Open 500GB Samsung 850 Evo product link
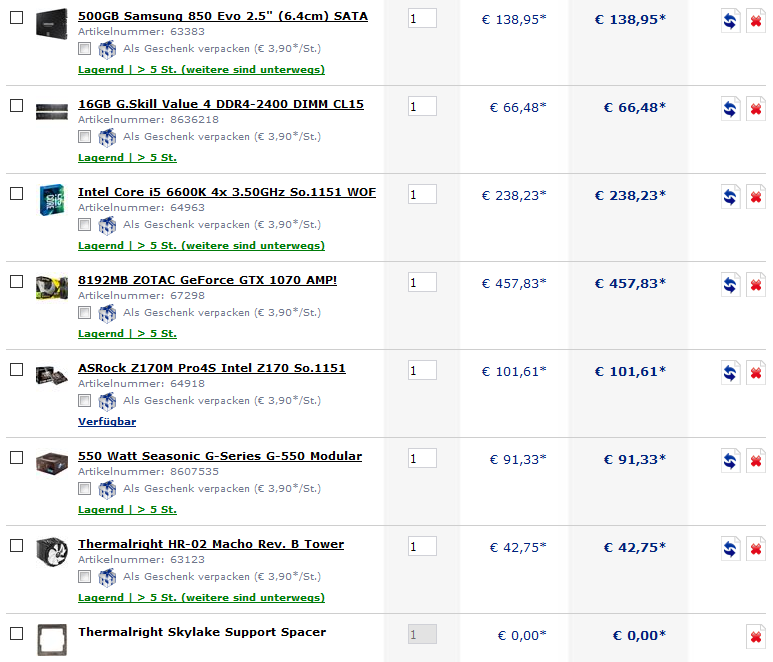Image resolution: width=773 pixels, height=662 pixels. (x=223, y=16)
